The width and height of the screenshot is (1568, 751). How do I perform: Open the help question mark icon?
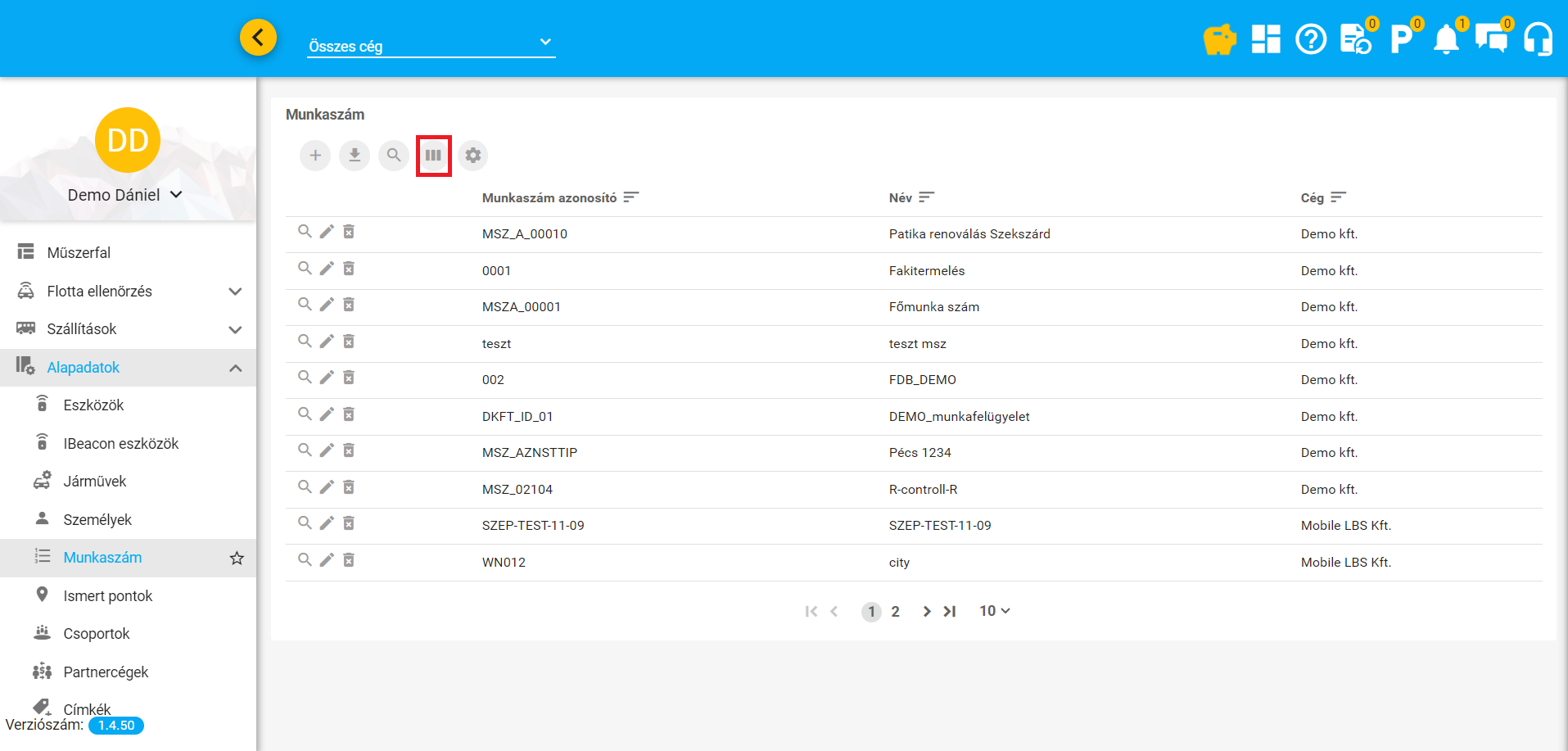click(1311, 39)
